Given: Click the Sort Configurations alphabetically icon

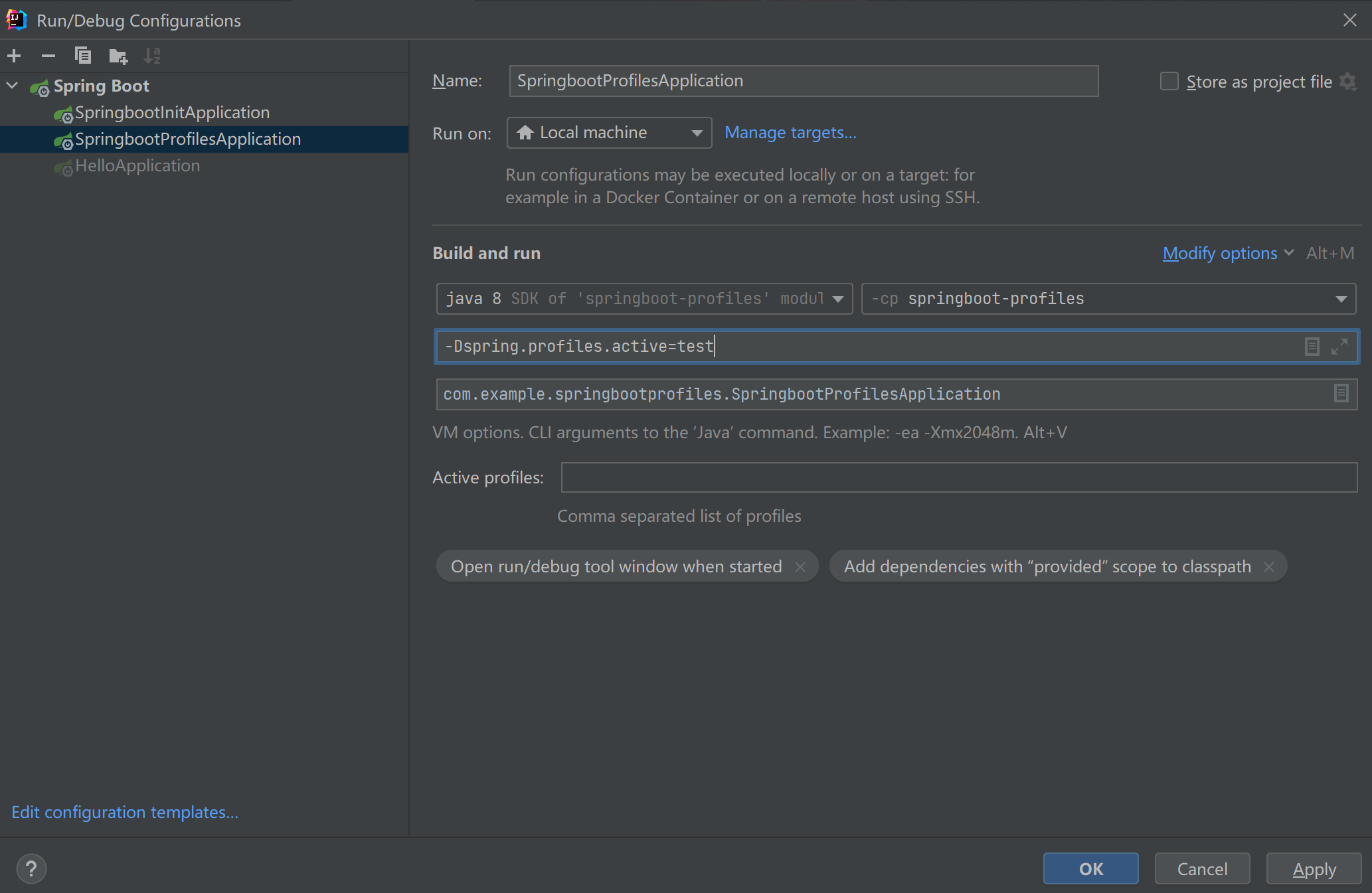Looking at the screenshot, I should tap(152, 56).
